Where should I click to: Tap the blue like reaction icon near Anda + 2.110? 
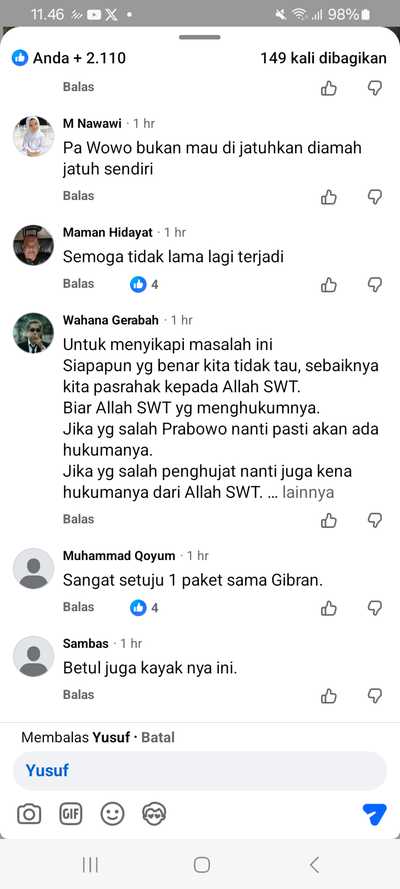20,58
